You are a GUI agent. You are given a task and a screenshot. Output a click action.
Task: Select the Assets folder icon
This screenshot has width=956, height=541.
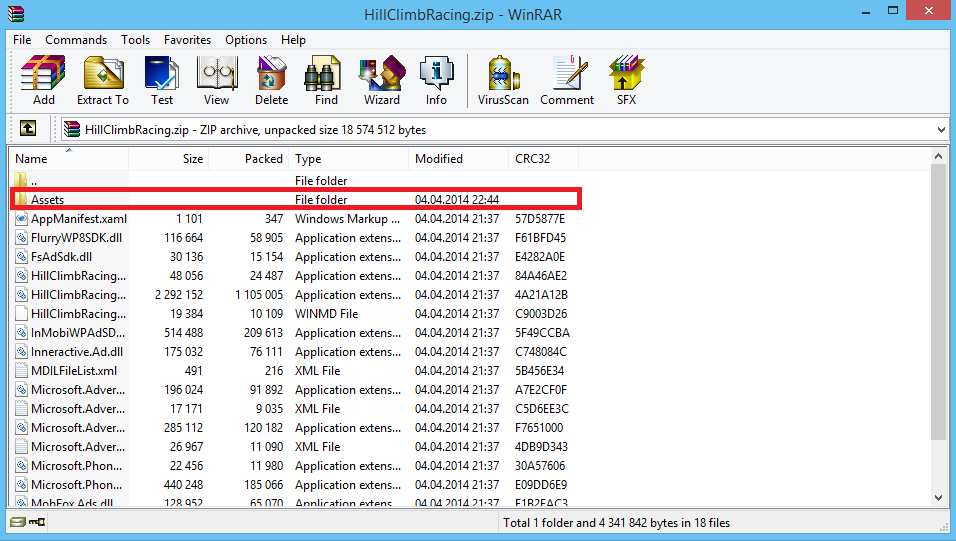(x=21, y=199)
